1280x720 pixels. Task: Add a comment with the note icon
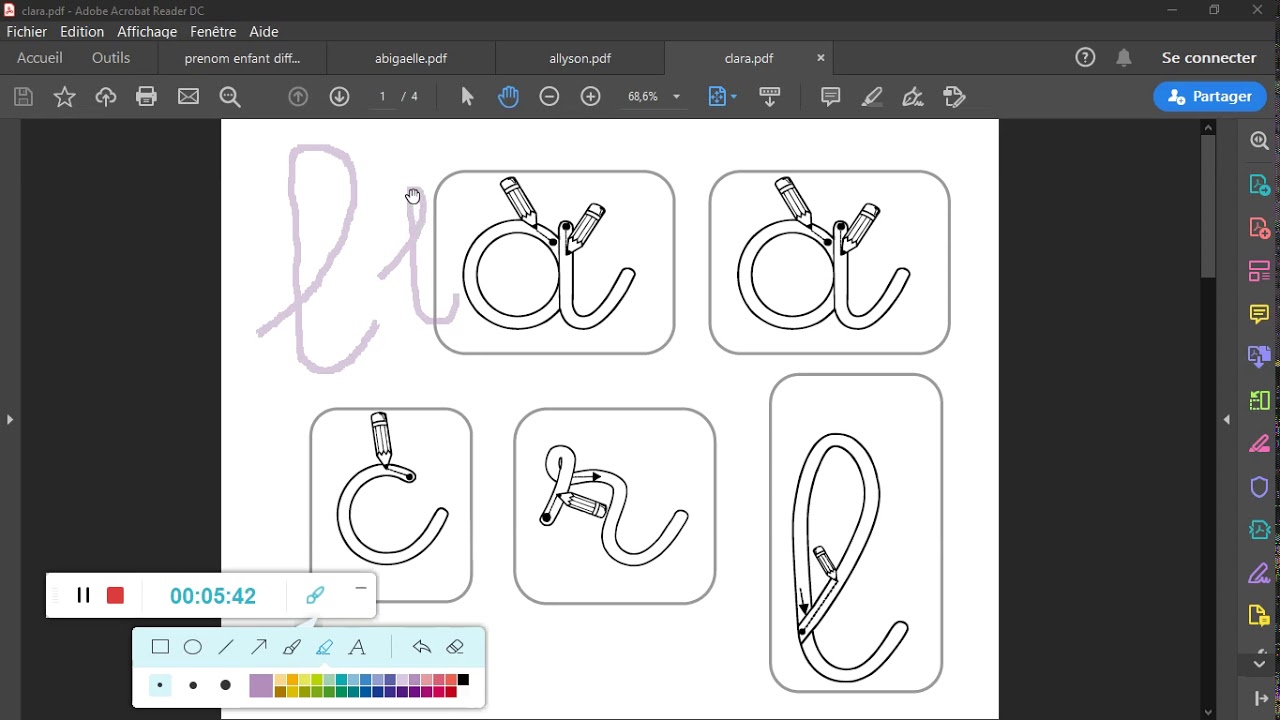[831, 97]
